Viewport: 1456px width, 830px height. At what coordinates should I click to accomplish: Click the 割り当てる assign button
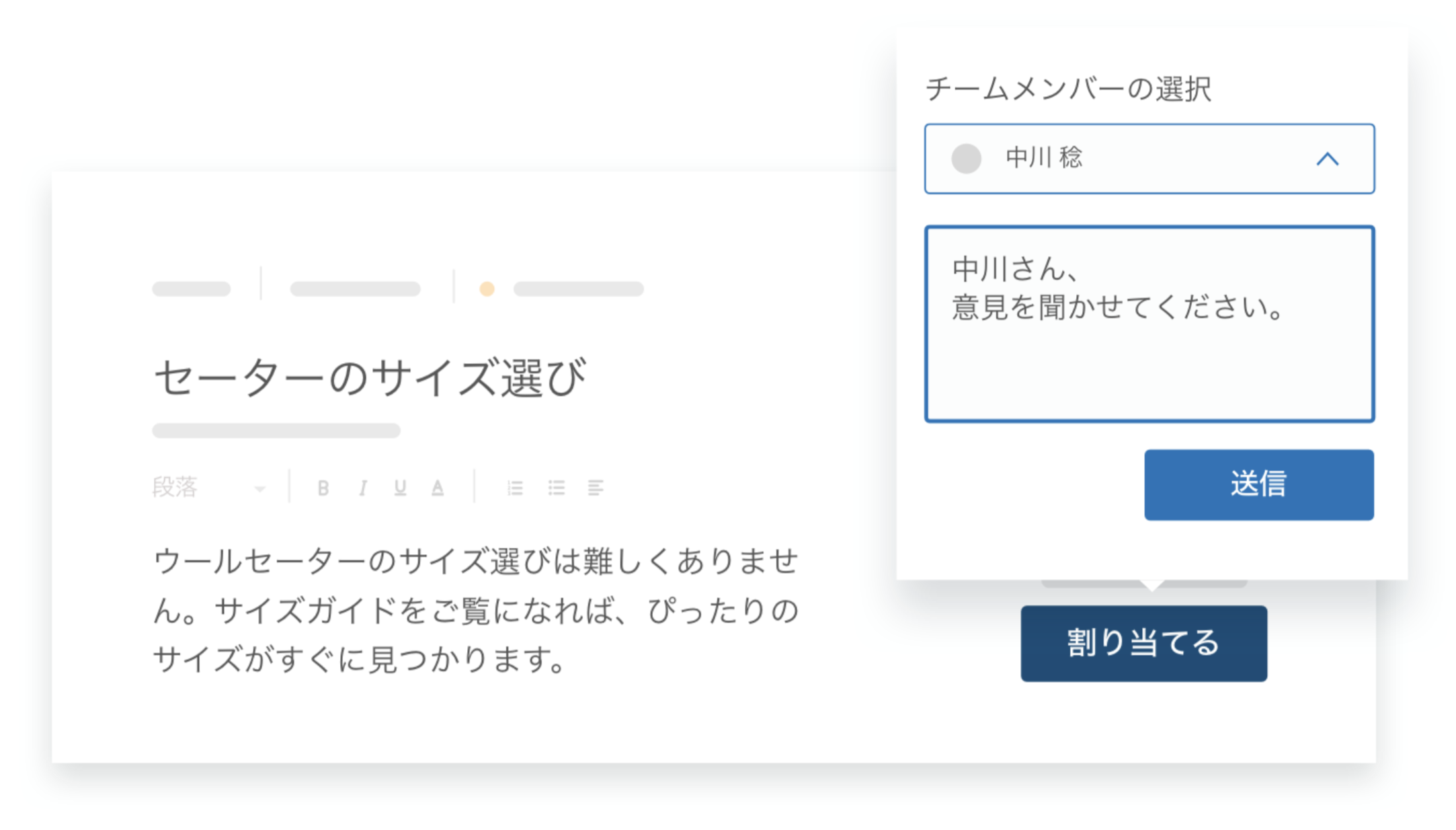tap(1144, 643)
